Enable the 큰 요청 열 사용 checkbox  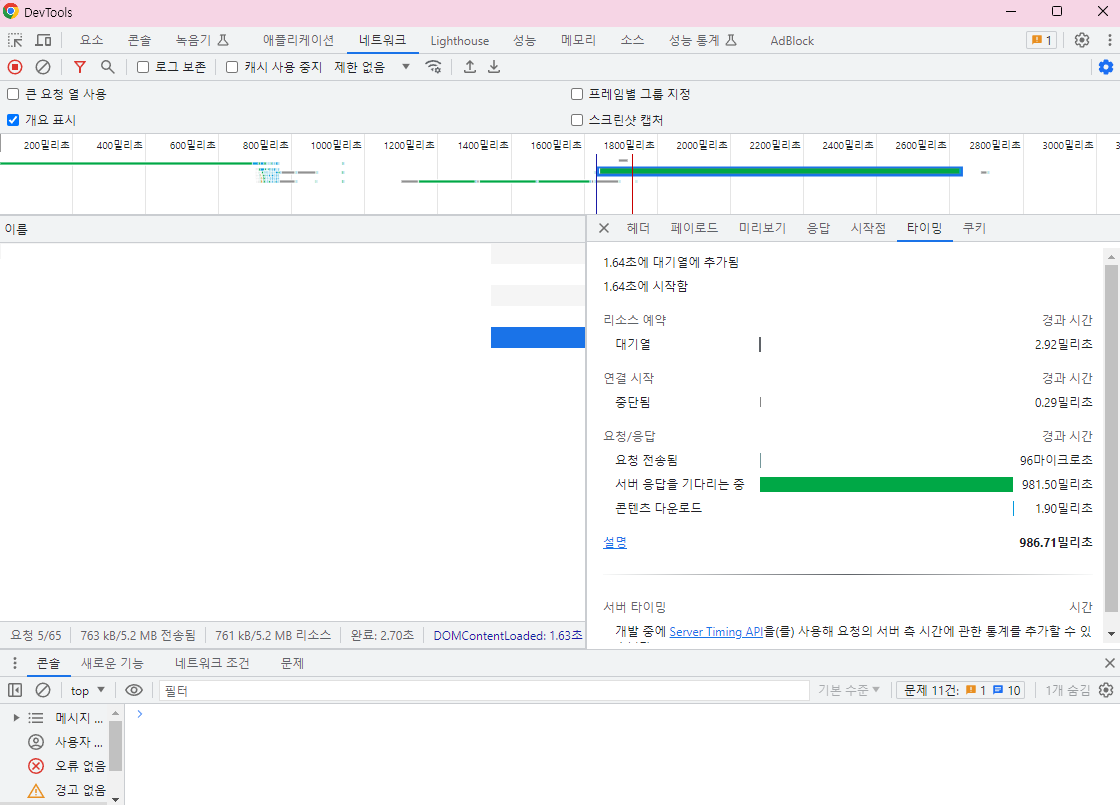coord(13,94)
